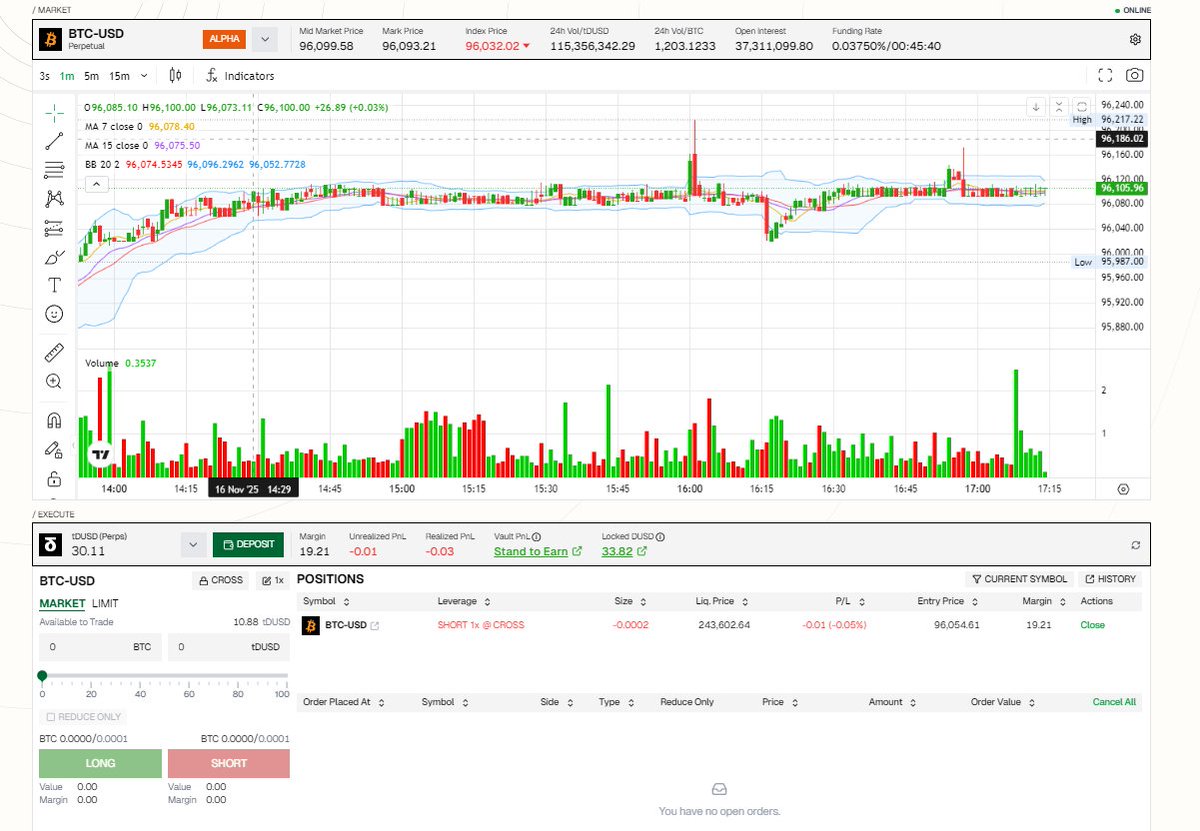Click the down-arrow pane button on chart
Viewport: 1200px width, 831px height.
point(1037,106)
